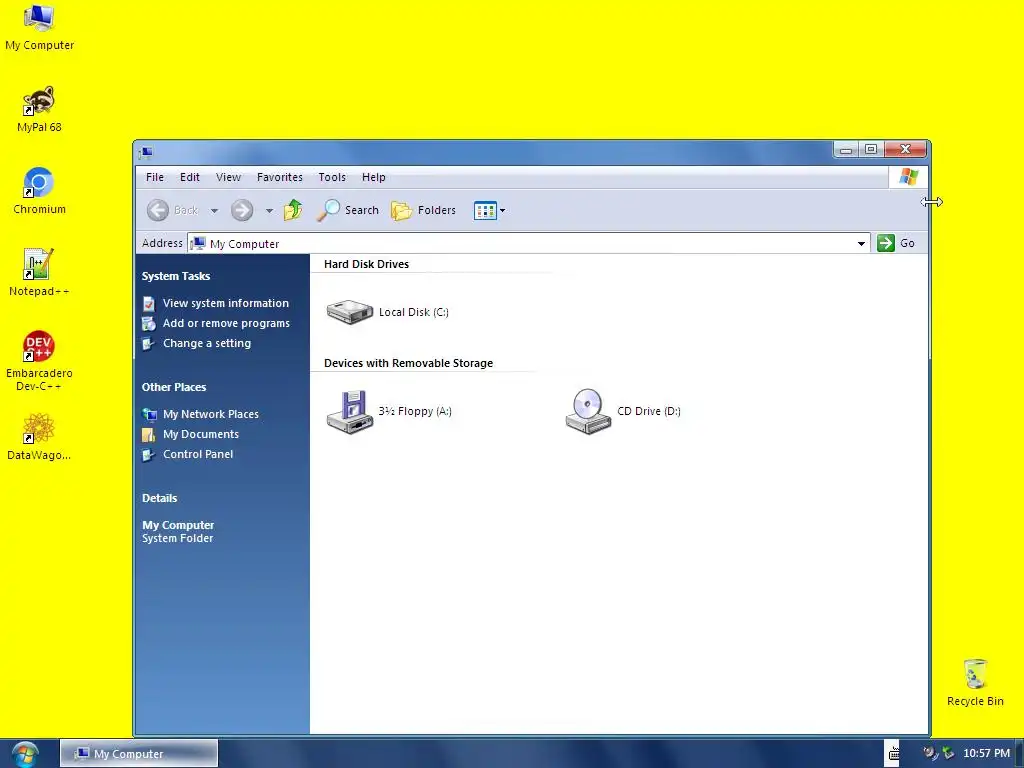The width and height of the screenshot is (1024, 768).
Task: Click the Back navigation arrow button
Action: 172,210
